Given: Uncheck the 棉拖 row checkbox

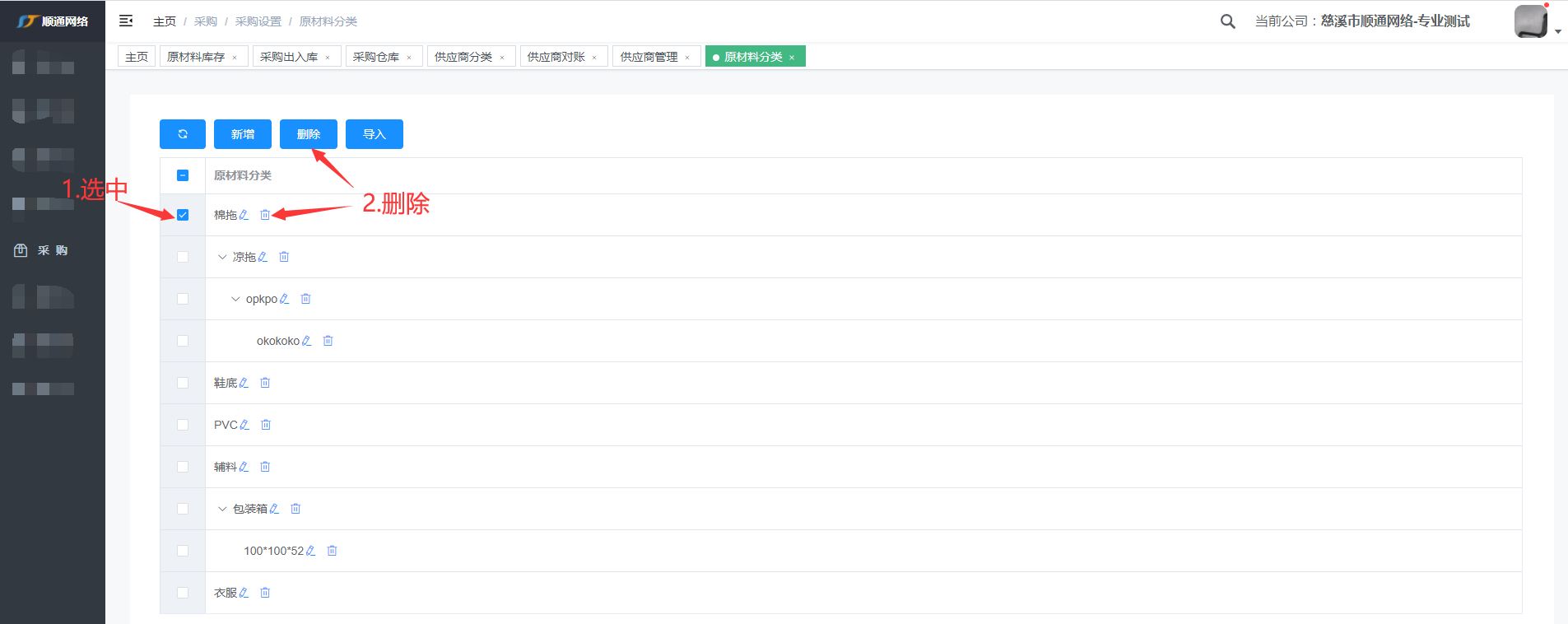Looking at the screenshot, I should point(183,215).
